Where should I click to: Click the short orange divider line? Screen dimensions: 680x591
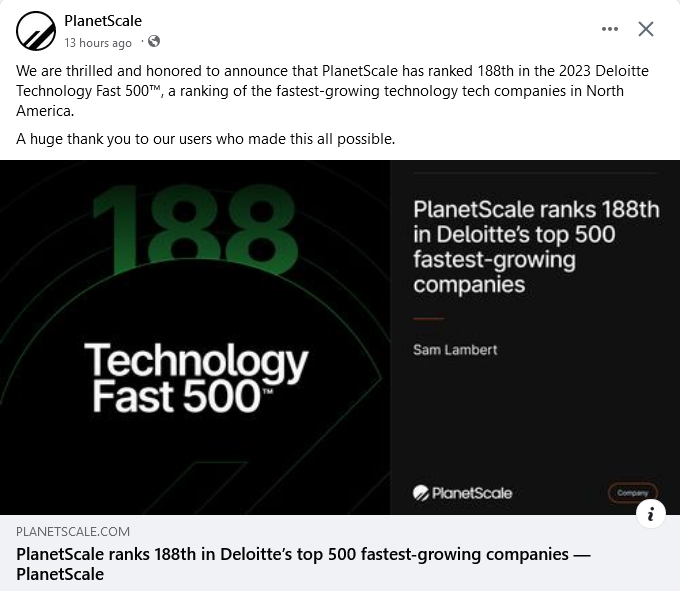pos(428,319)
